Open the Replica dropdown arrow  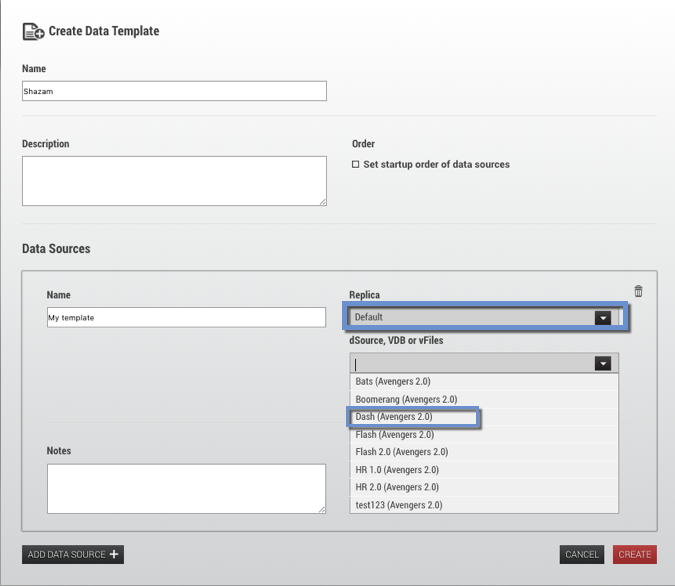(x=602, y=318)
